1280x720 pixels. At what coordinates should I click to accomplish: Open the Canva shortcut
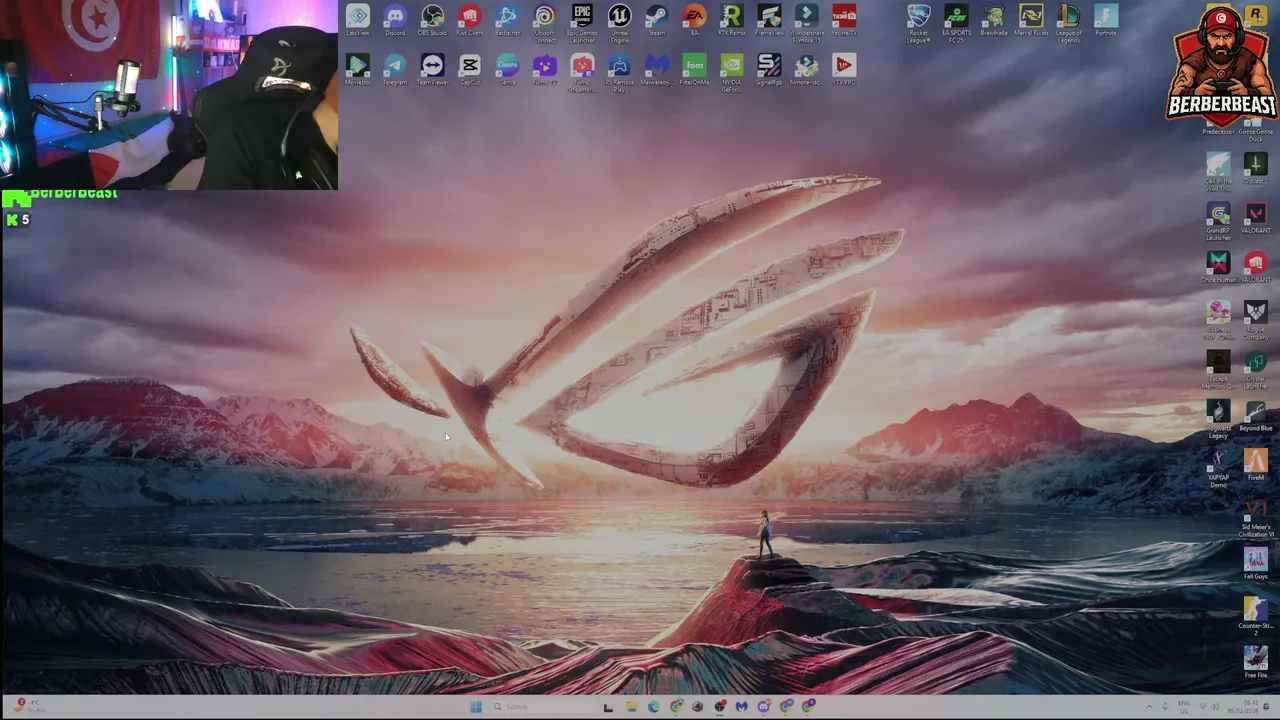tap(507, 70)
